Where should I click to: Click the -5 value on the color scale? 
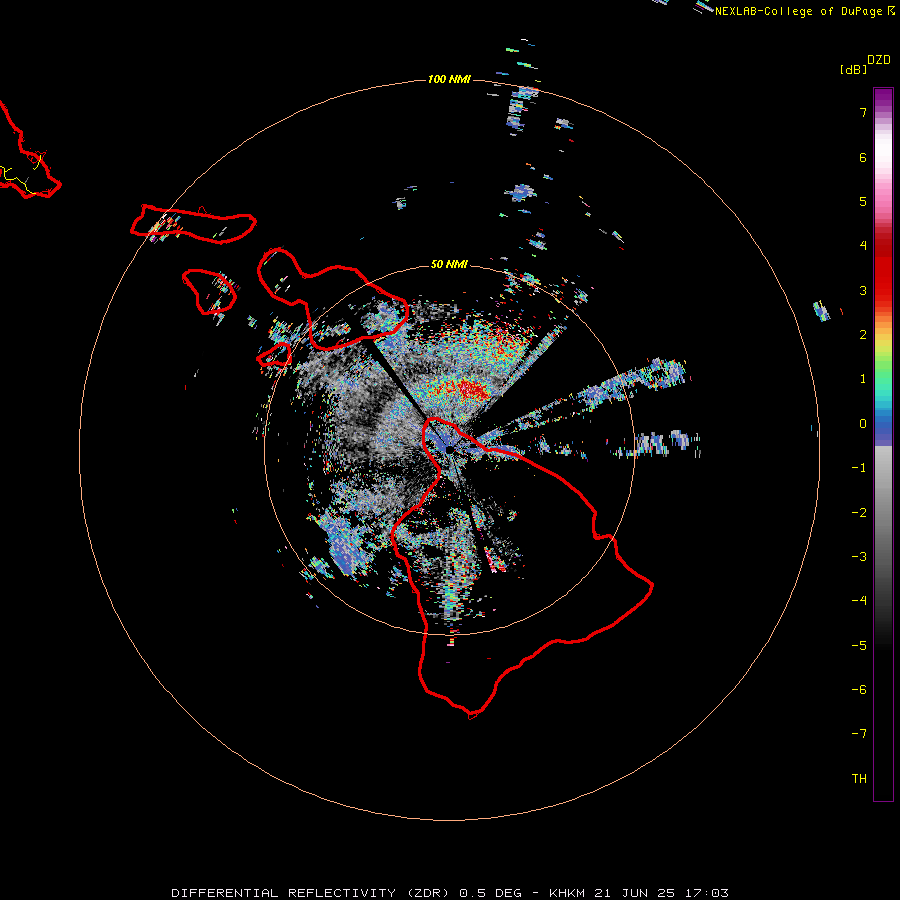859,646
